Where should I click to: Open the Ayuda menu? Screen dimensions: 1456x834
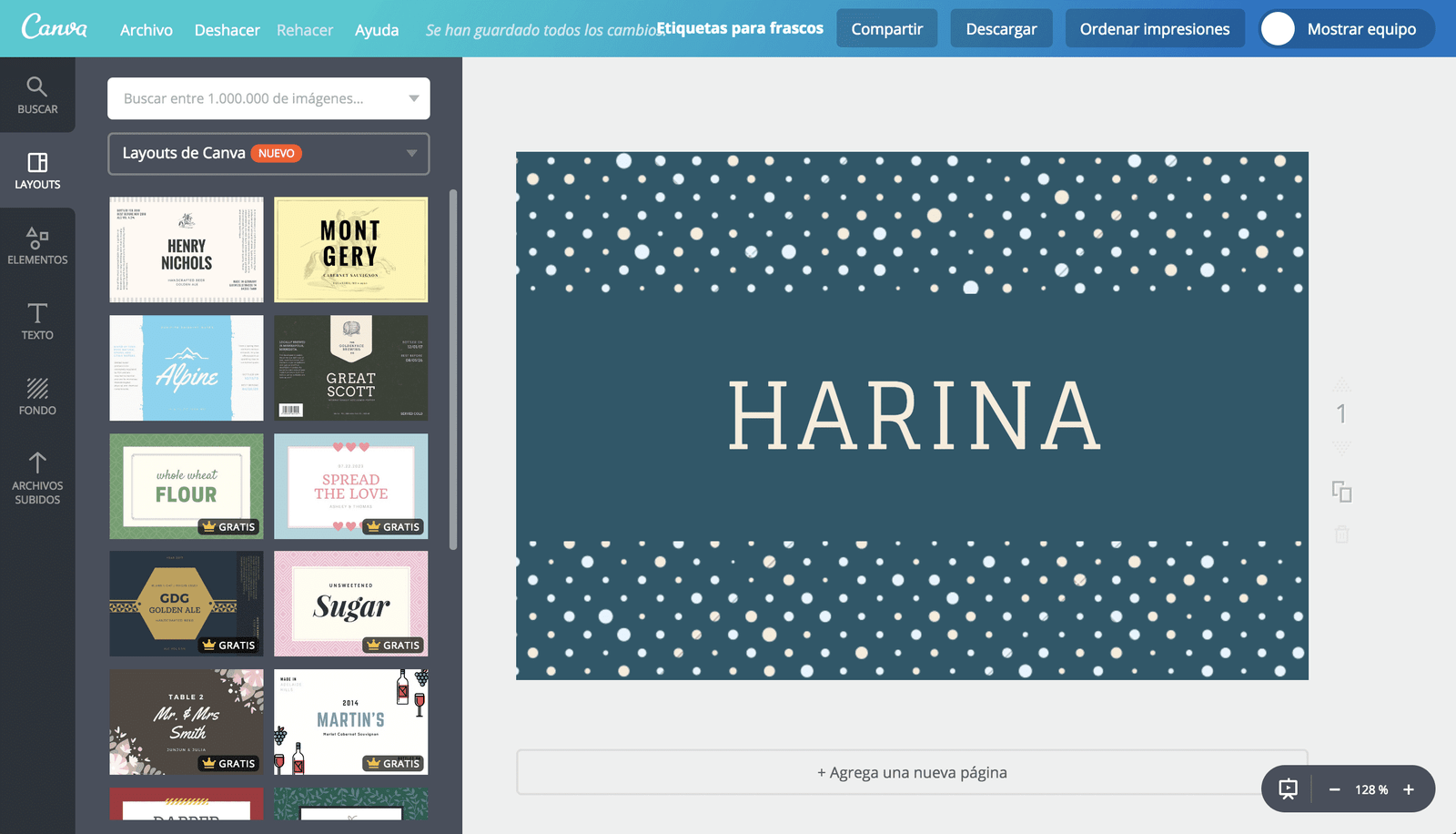(377, 29)
